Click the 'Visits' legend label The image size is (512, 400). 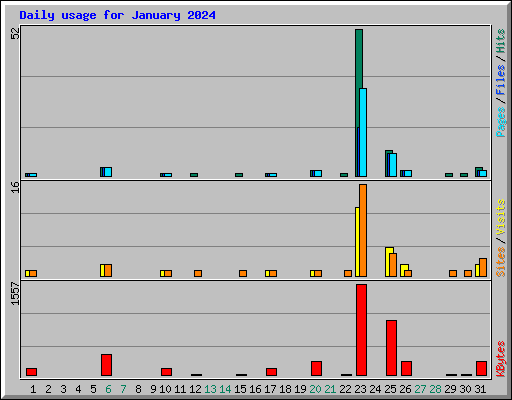point(500,218)
